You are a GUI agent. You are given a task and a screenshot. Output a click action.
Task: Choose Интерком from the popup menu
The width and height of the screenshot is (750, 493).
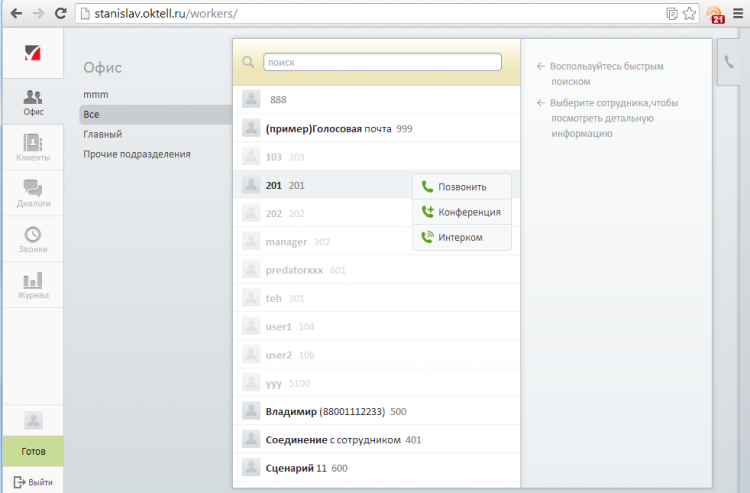pos(461,237)
